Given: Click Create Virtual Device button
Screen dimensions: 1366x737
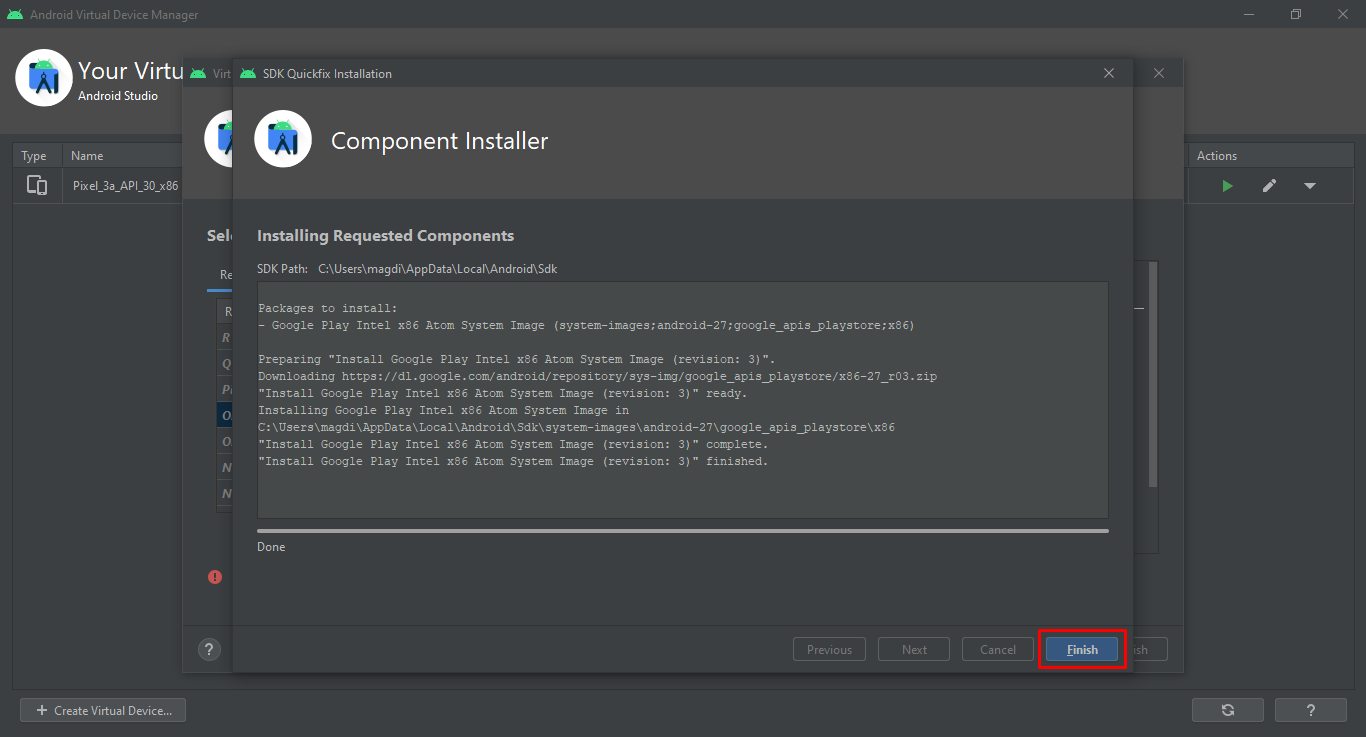Looking at the screenshot, I should (x=103, y=710).
